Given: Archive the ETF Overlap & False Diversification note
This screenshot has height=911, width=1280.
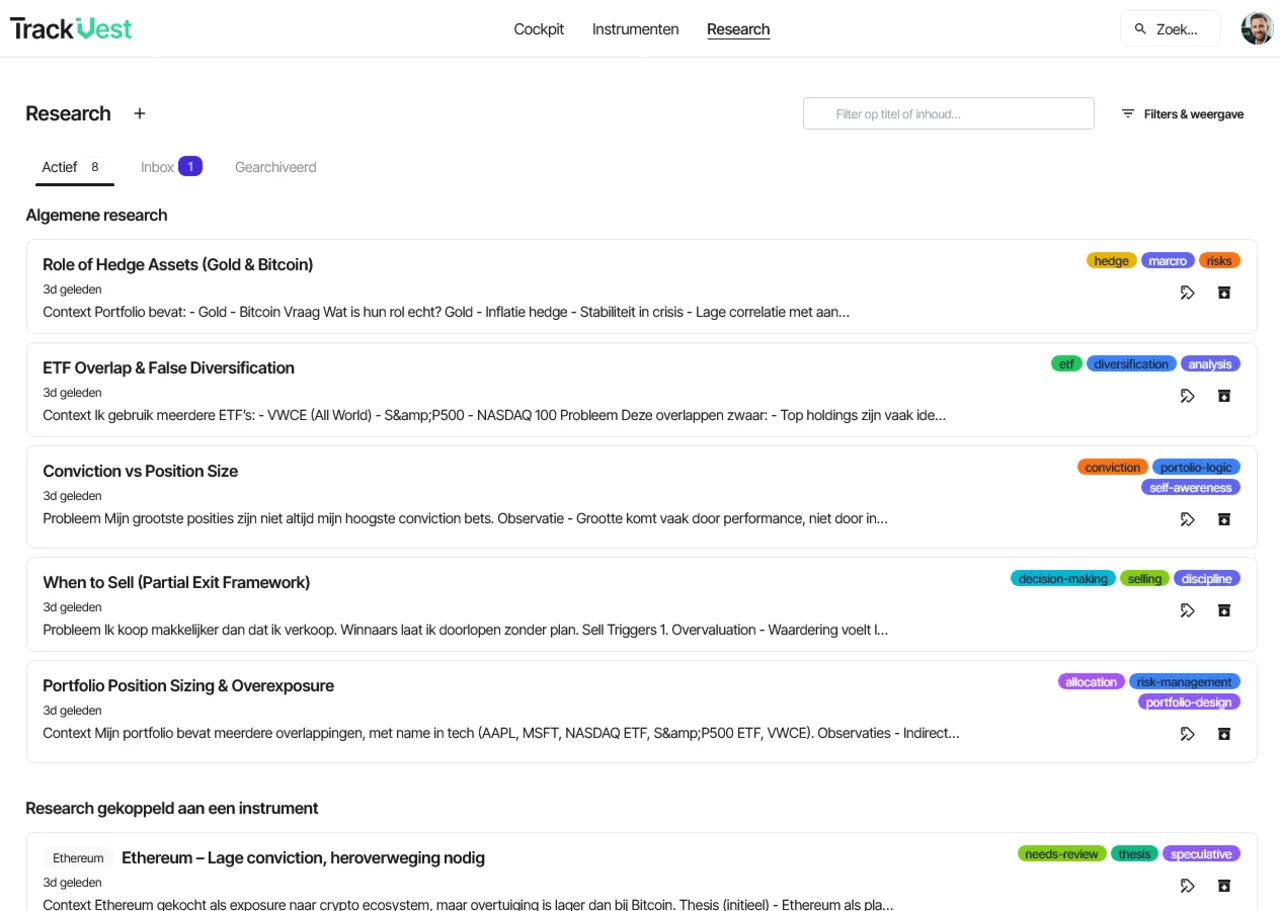Looking at the screenshot, I should pos(1224,396).
